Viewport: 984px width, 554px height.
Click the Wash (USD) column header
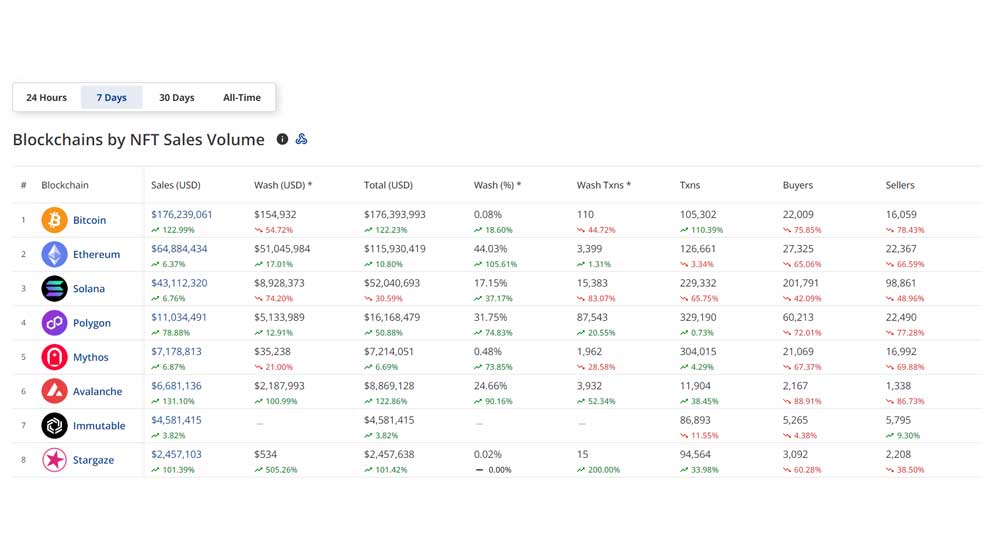pyautogui.click(x=283, y=185)
